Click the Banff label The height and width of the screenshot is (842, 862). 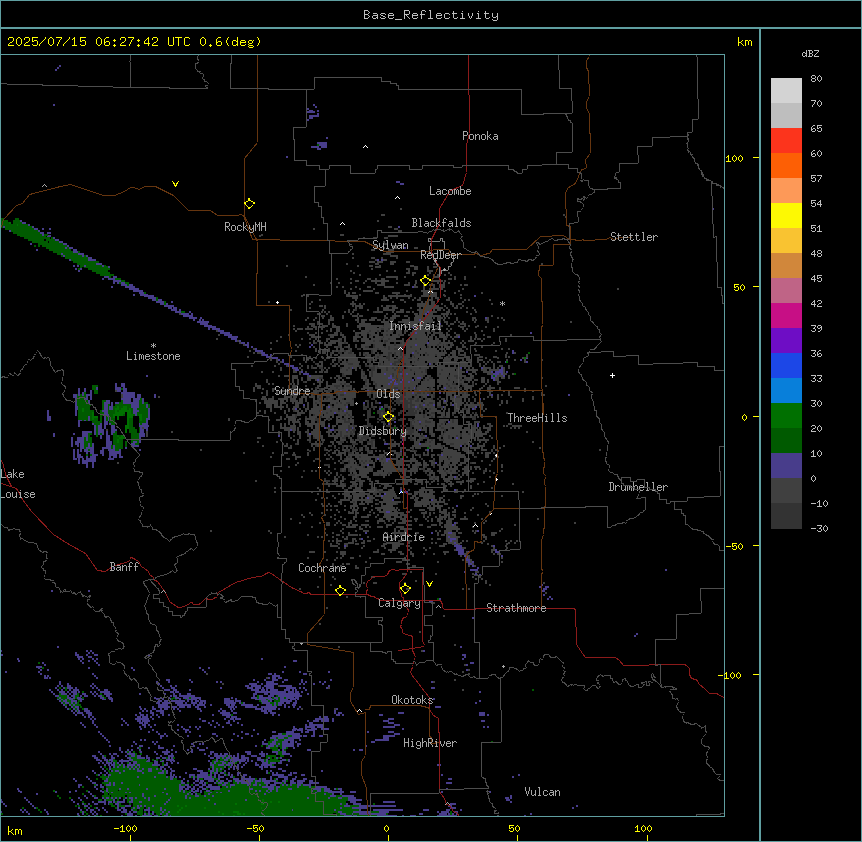click(x=124, y=567)
